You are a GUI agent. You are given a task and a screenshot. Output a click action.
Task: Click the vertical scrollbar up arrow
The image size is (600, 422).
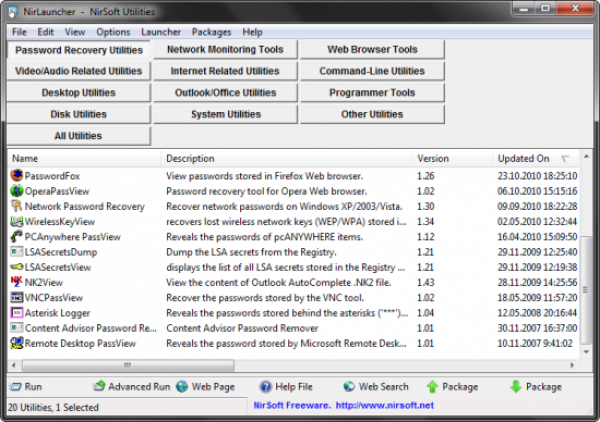[x=586, y=156]
